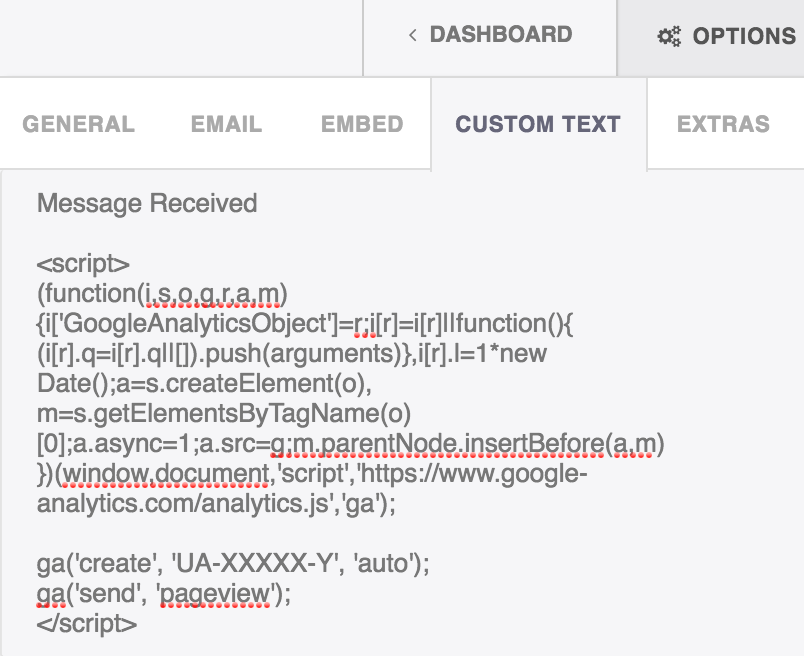Image resolution: width=804 pixels, height=656 pixels.
Task: Click the 'analytics.com/analytics.js' line
Action: tap(216, 504)
